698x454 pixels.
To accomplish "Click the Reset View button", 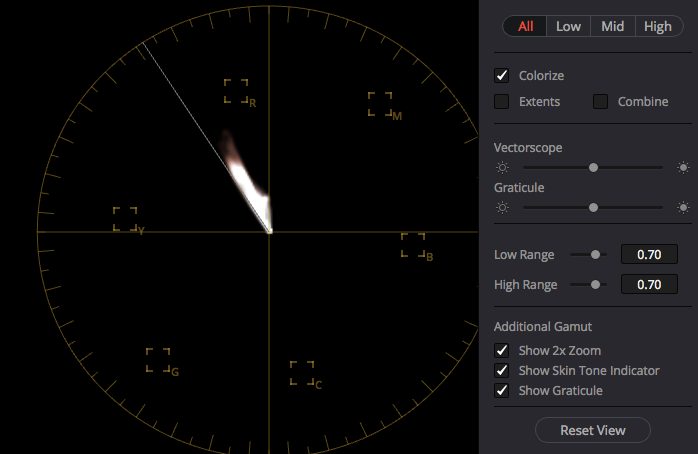I will pyautogui.click(x=593, y=430).
